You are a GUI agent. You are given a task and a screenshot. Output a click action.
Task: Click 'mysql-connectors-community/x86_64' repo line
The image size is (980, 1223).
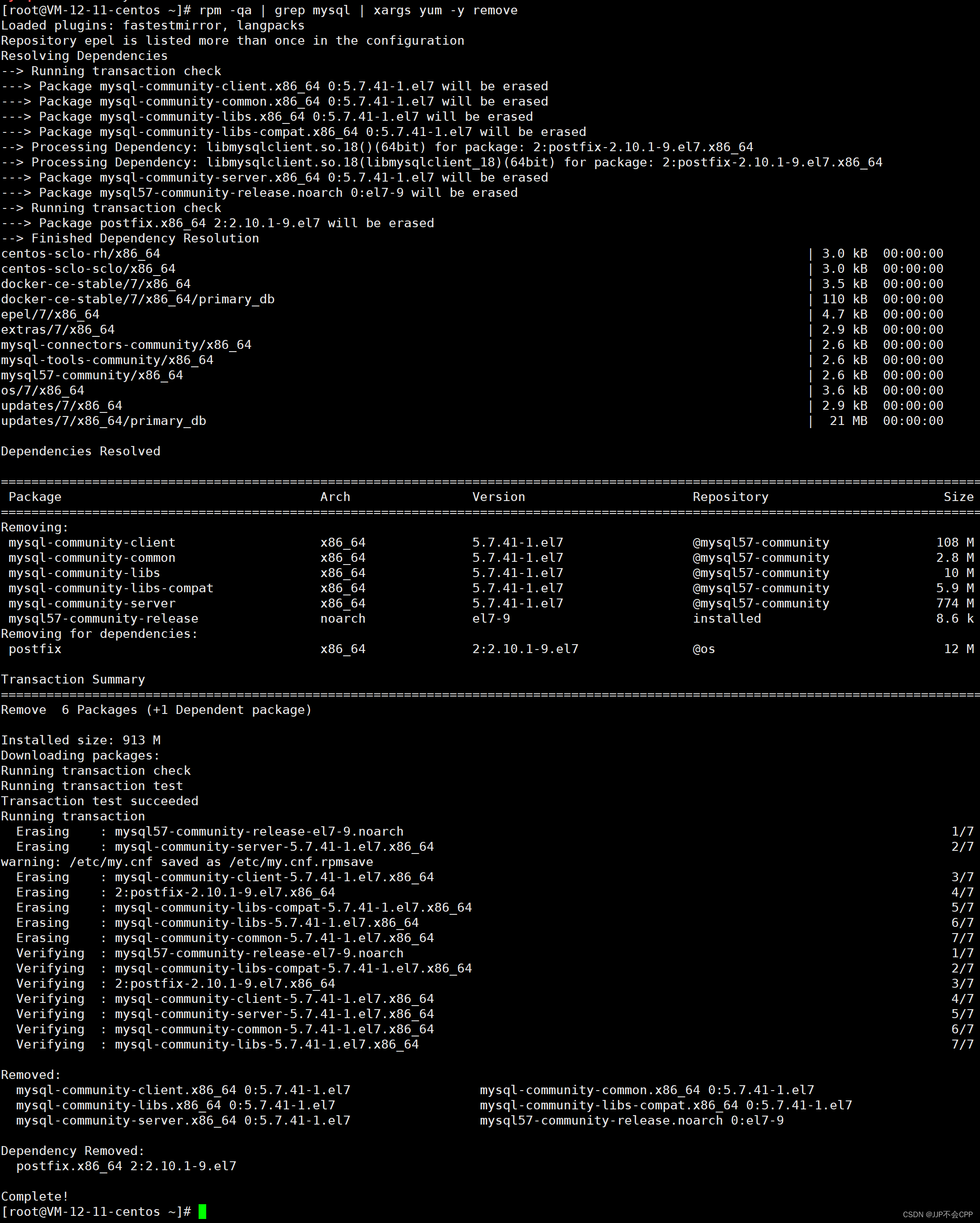472,345
